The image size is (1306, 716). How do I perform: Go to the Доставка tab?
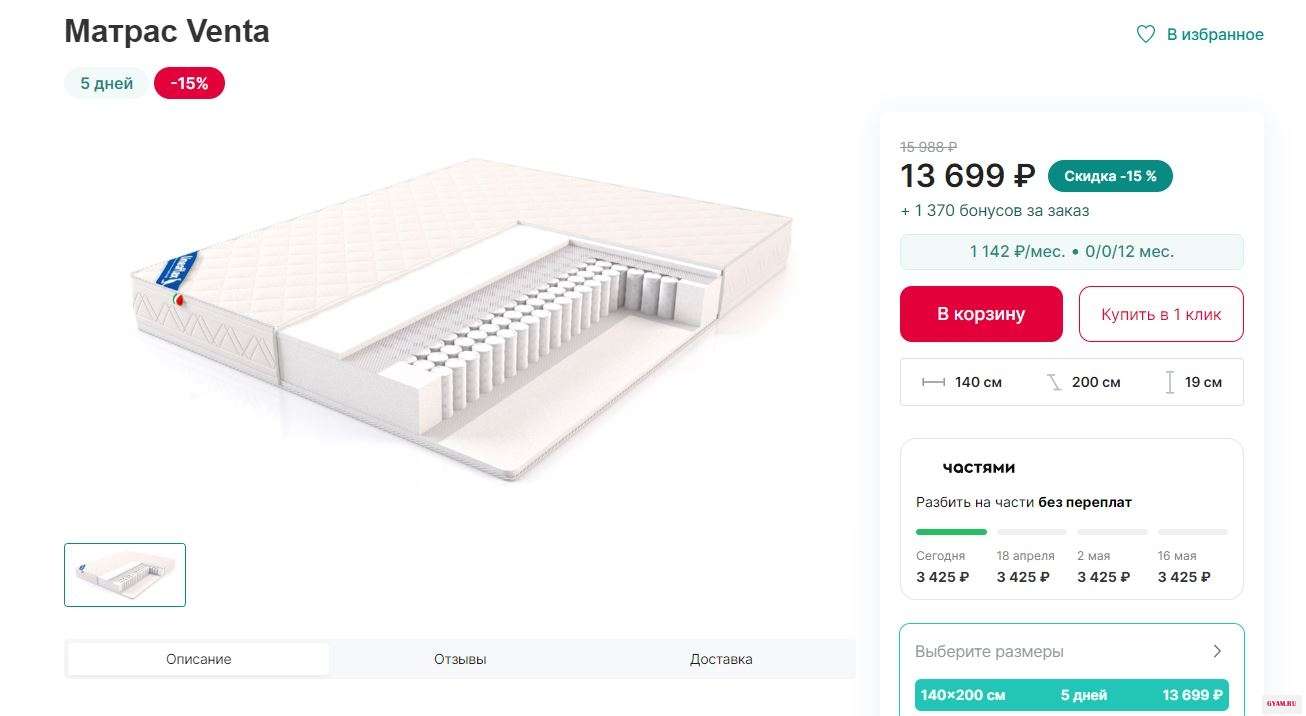point(721,659)
